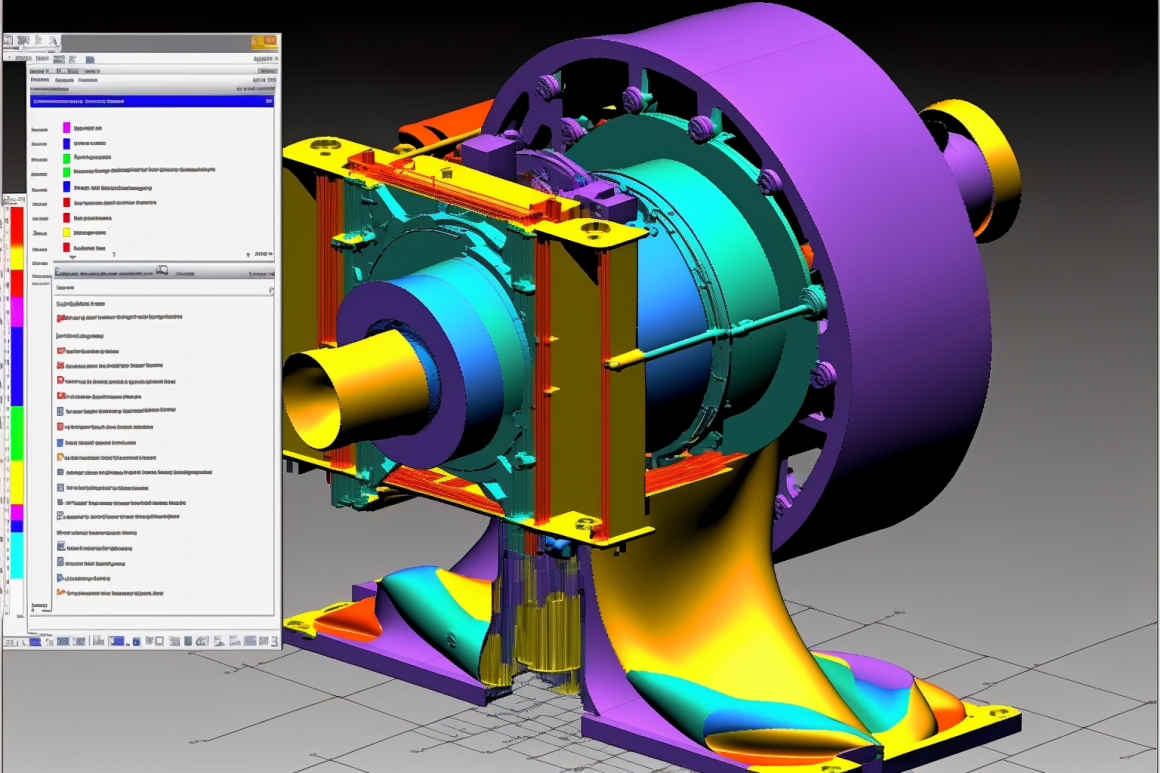This screenshot has height=773, width=1160.
Task: Select the blue highlighted header row in the panel
Action: click(x=152, y=101)
